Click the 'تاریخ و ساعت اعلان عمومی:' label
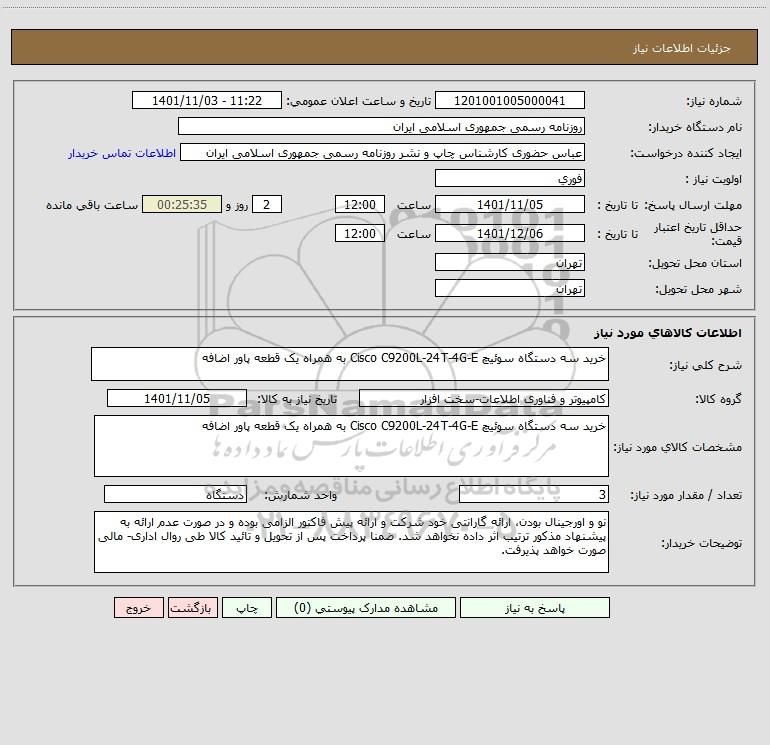770x745 pixels. click(x=359, y=101)
